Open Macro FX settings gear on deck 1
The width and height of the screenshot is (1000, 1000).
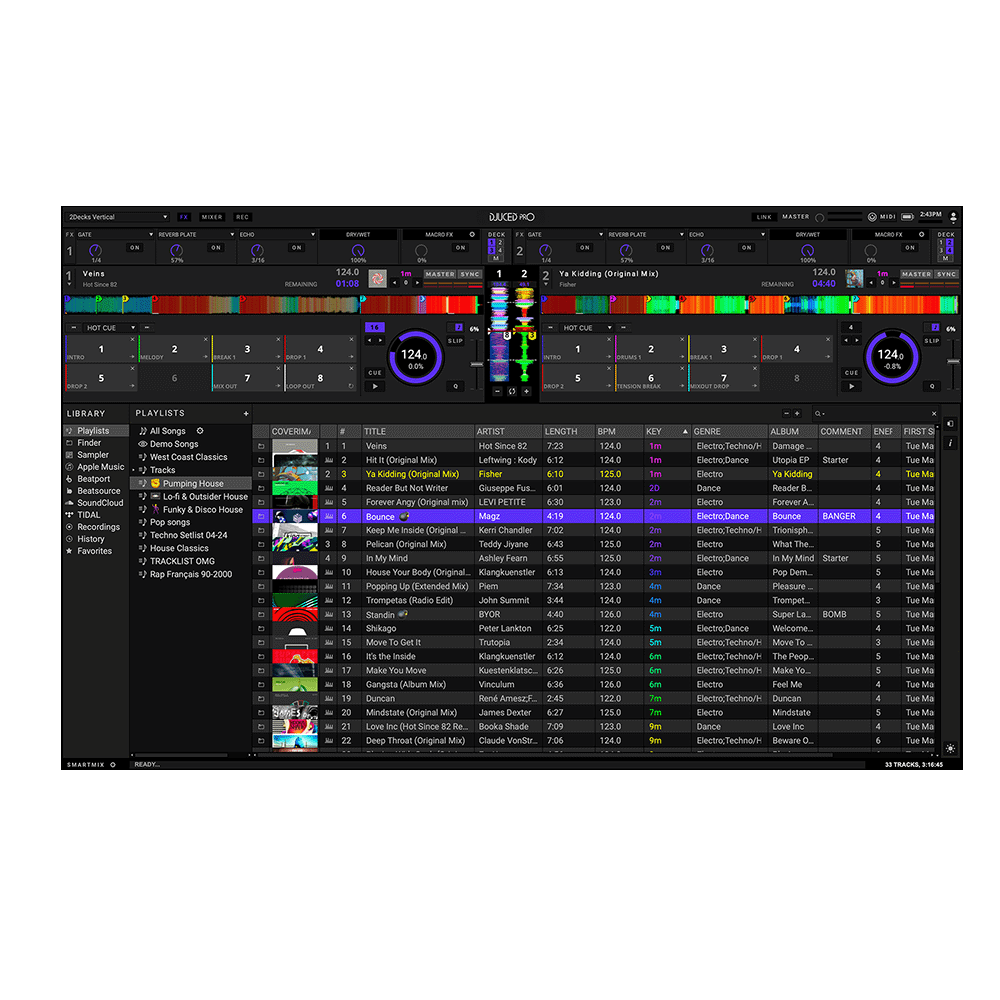point(472,235)
